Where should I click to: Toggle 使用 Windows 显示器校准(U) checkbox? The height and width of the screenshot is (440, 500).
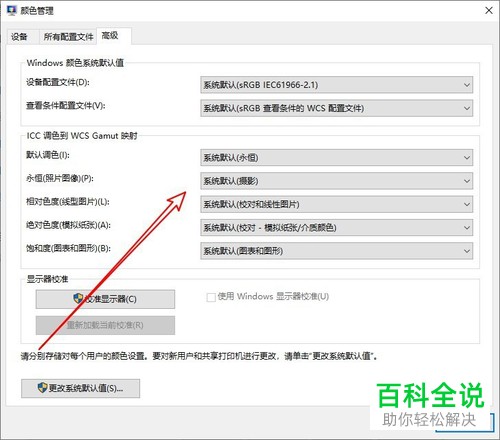211,297
